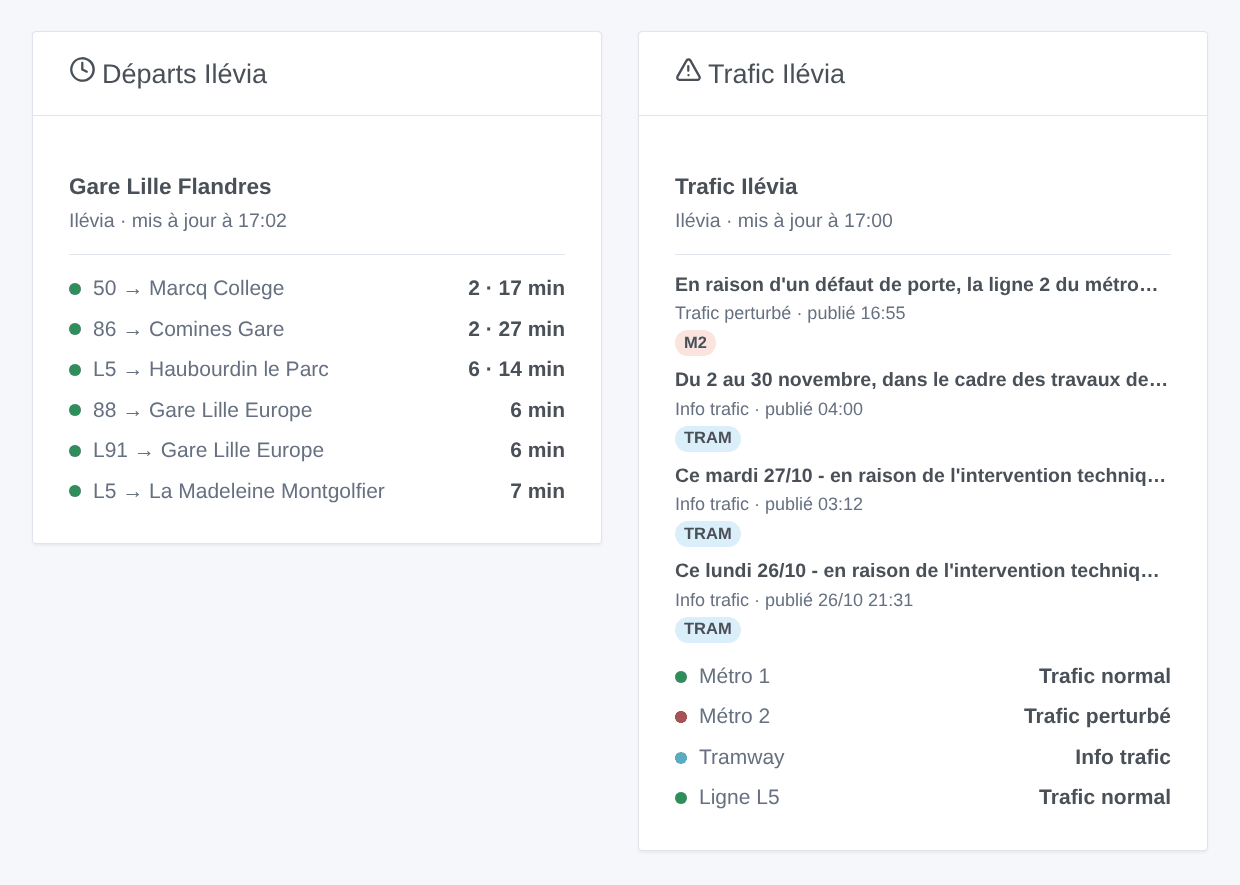
Task: Open the Du 2 au 30 novembre travaux notice
Action: [921, 380]
